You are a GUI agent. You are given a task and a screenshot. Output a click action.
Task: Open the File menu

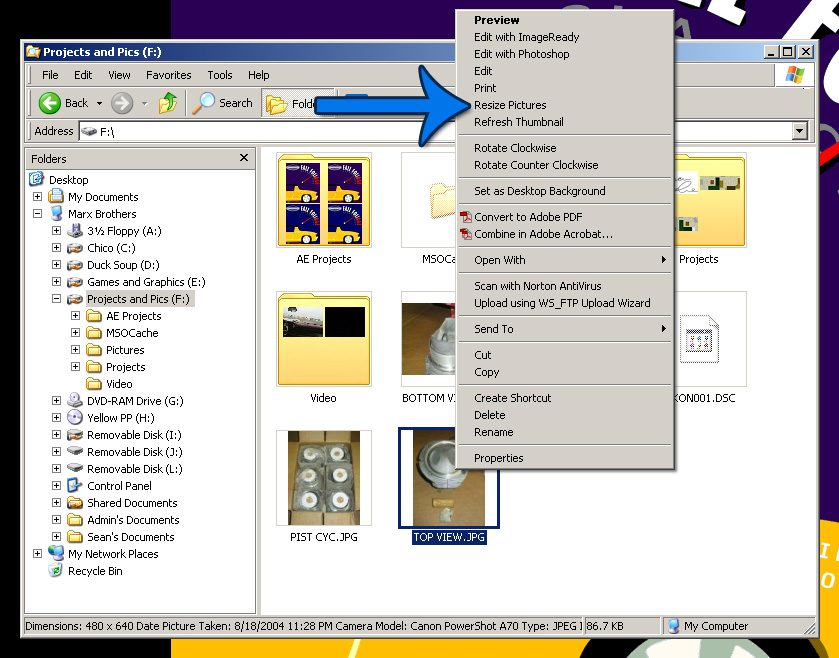pyautogui.click(x=50, y=75)
